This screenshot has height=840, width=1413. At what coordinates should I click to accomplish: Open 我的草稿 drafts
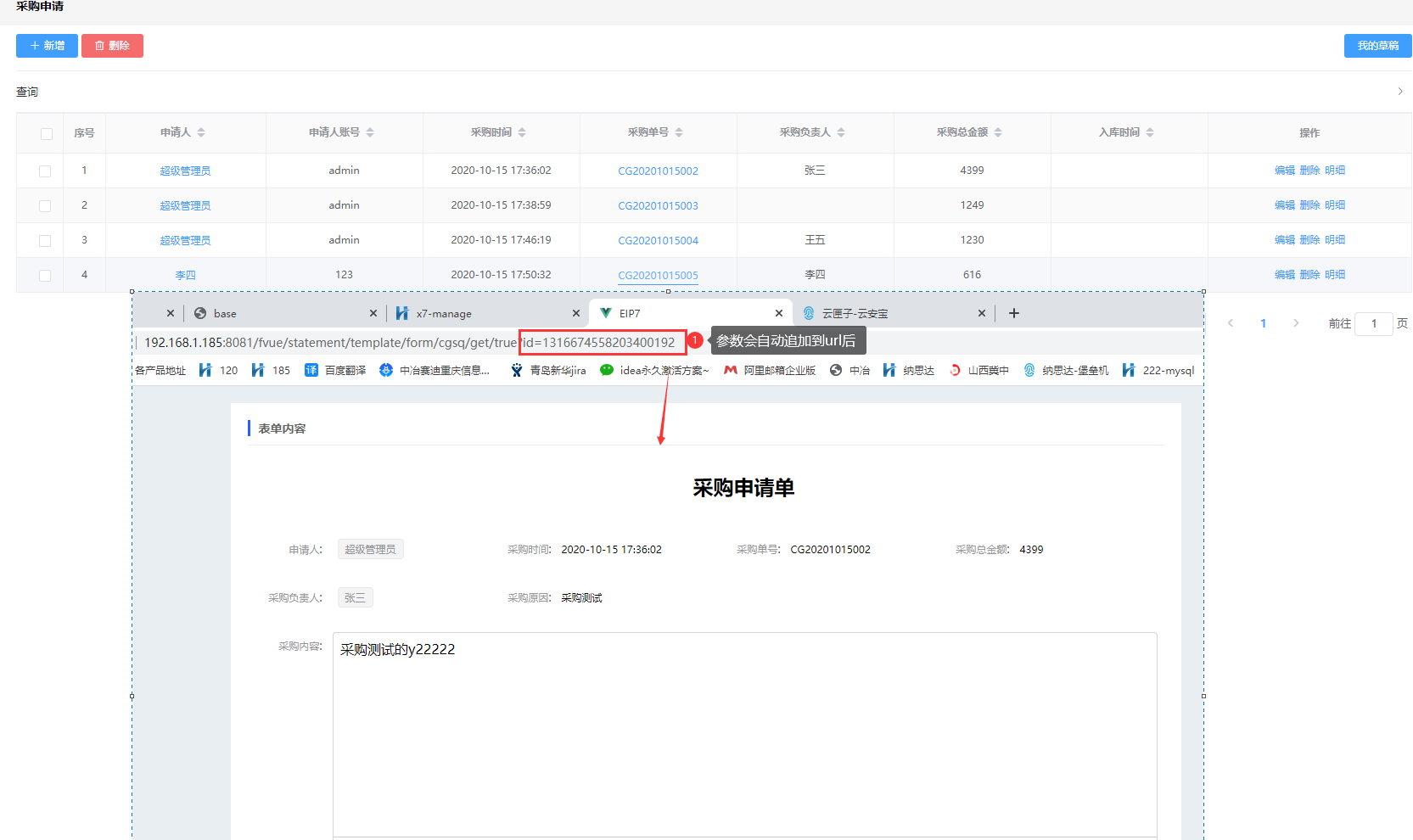tap(1377, 46)
